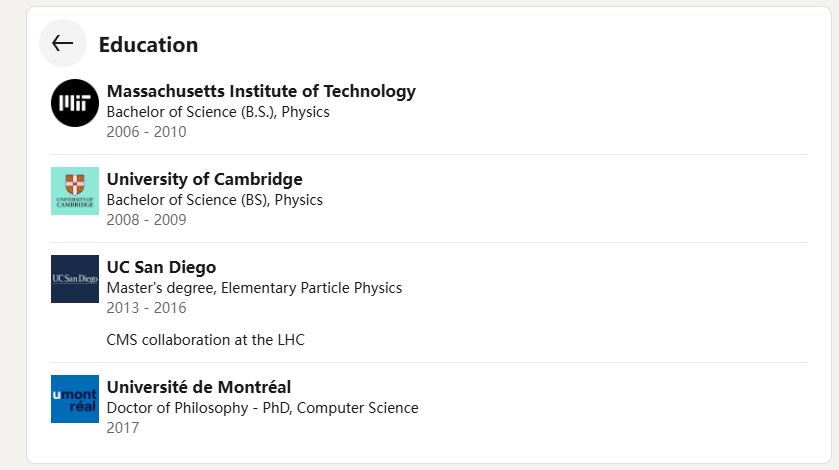This screenshot has height=470, width=839.
Task: Click the 2008 - 2009 date range
Action: point(146,220)
